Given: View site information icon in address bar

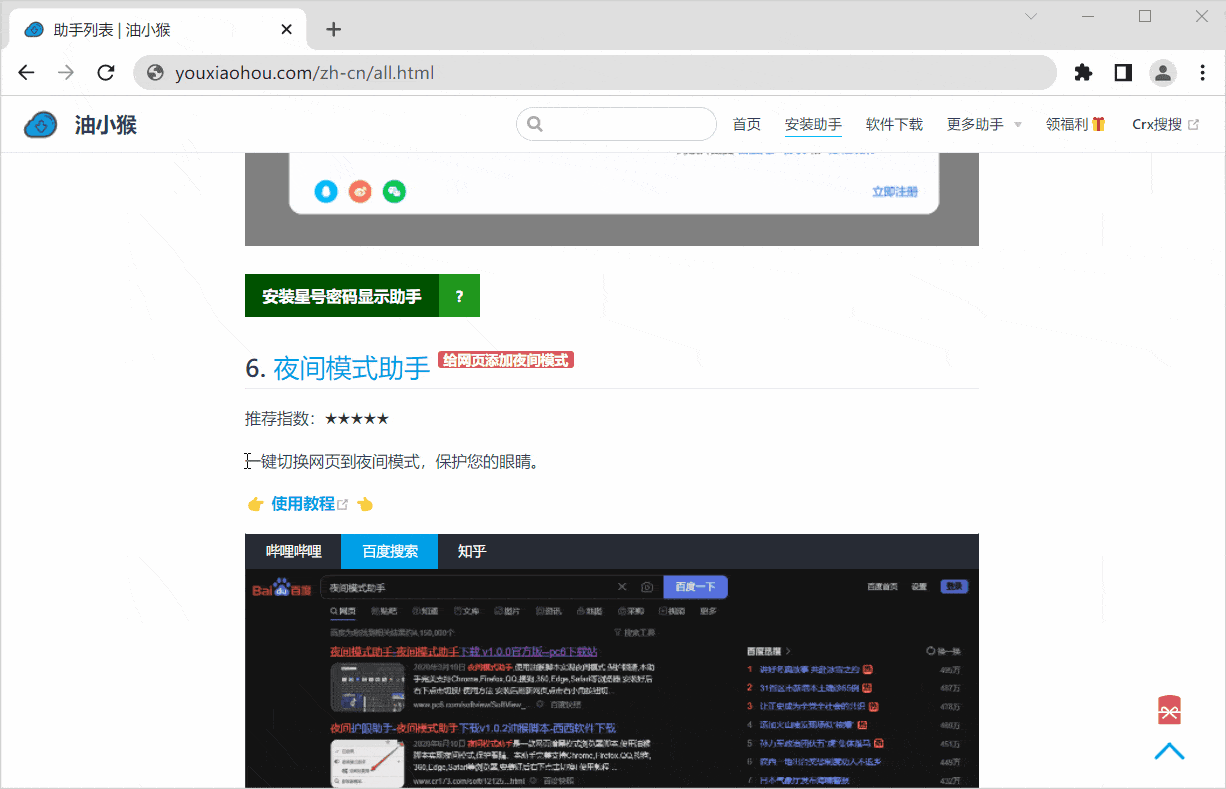Looking at the screenshot, I should click(x=155, y=73).
